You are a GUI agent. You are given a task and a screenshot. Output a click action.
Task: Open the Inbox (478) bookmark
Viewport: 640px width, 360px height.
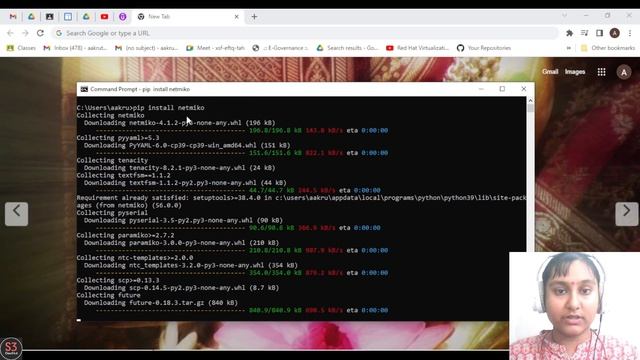pos(75,48)
